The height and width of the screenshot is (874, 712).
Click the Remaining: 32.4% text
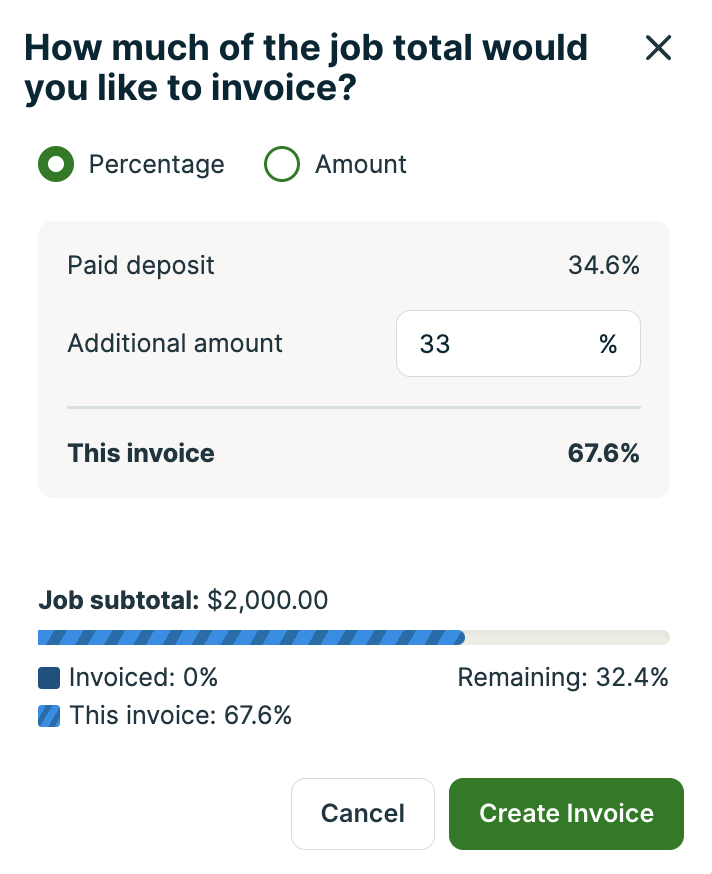563,678
